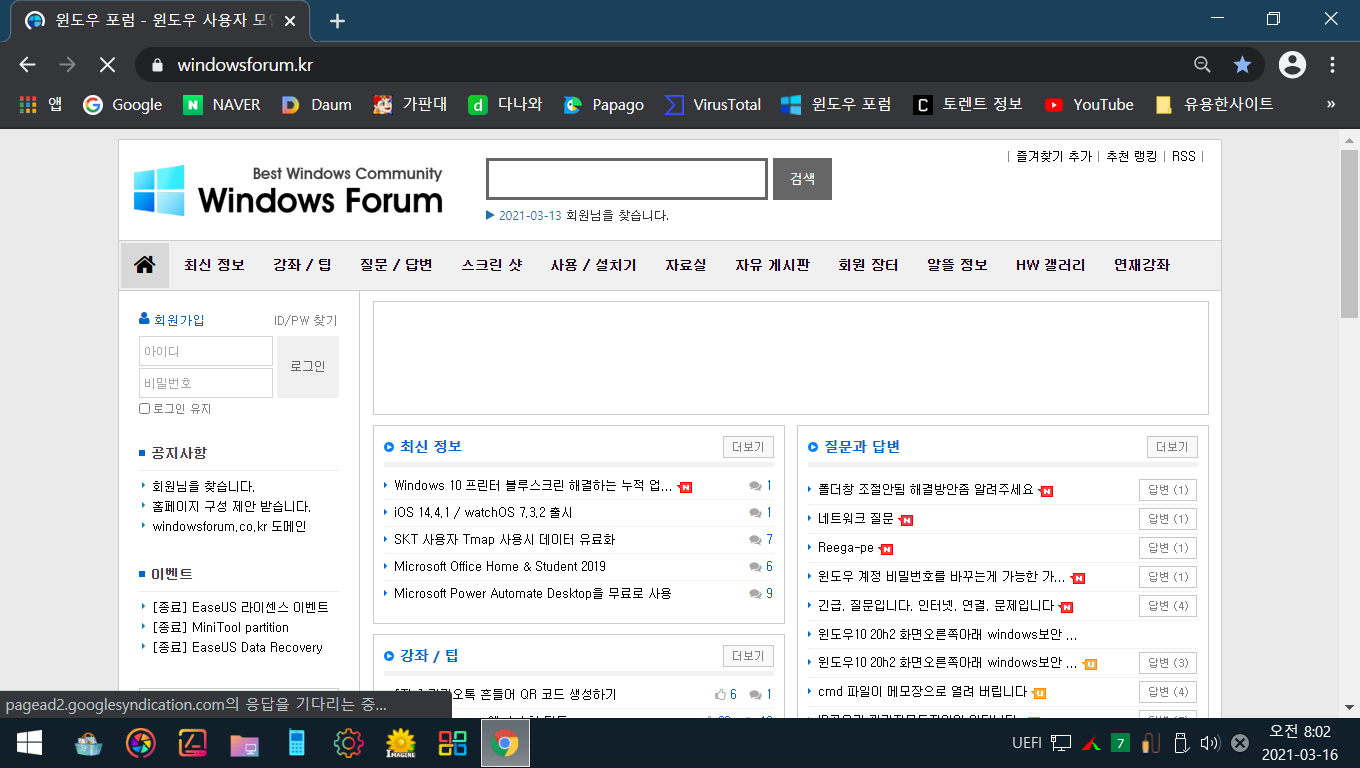Click 더보기 in 최신 정보 section
The width and height of the screenshot is (1360, 768).
tap(748, 447)
